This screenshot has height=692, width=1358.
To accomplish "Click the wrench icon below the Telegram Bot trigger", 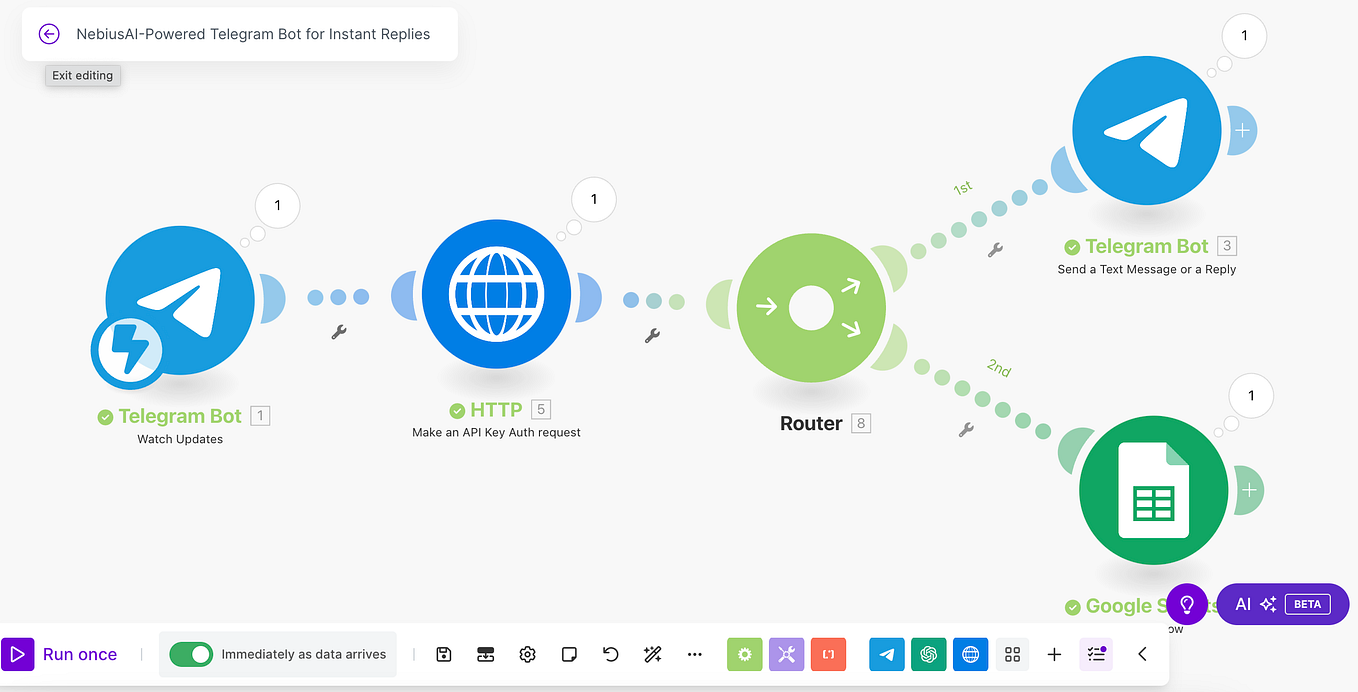I will (339, 329).
